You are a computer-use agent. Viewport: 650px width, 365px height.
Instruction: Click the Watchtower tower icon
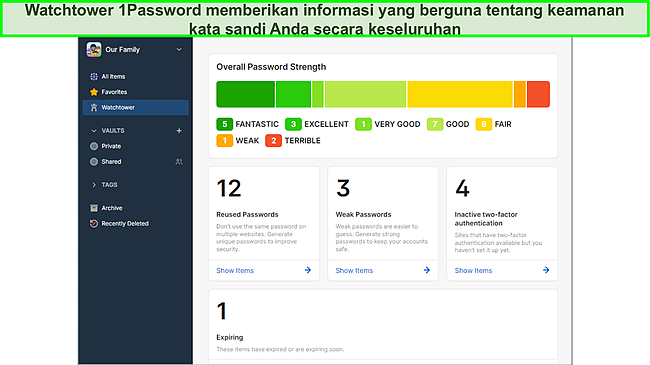94,107
